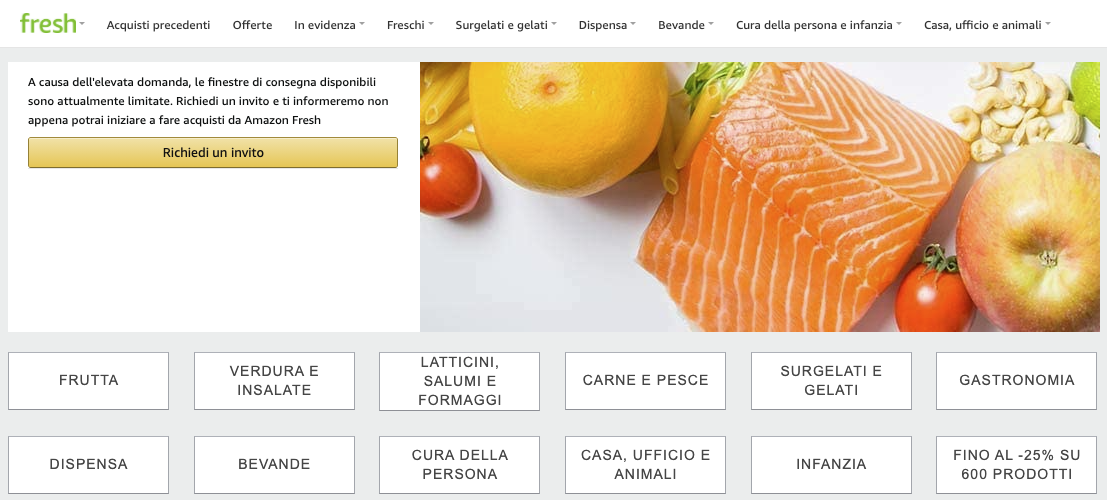Screen dimensions: 1107x500
Task: Click the Richiedi un invito button
Action: pyautogui.click(x=213, y=153)
